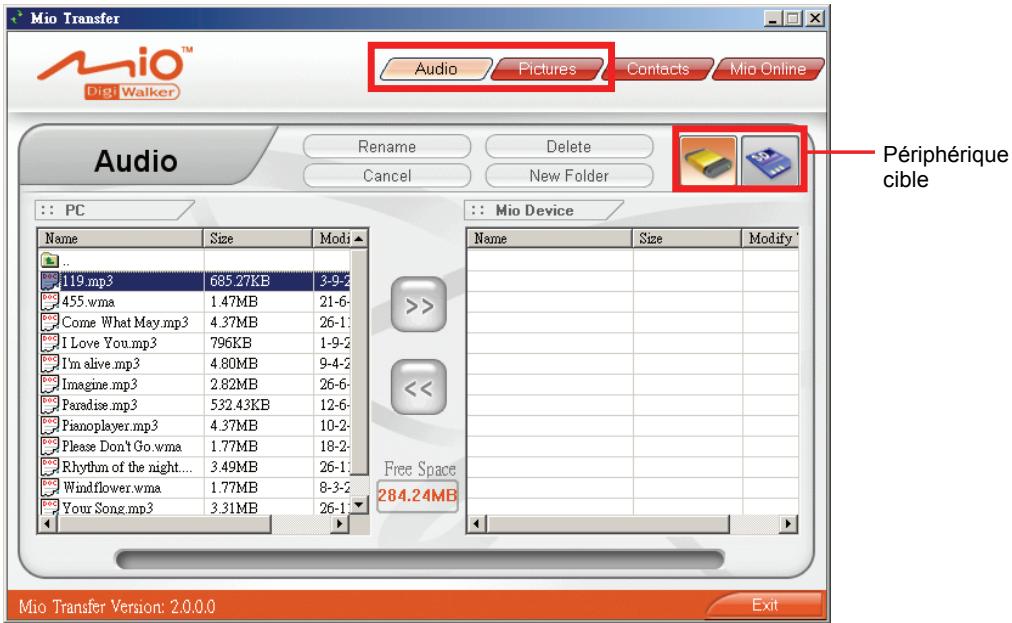Select file 119.mp3

pos(87,281)
